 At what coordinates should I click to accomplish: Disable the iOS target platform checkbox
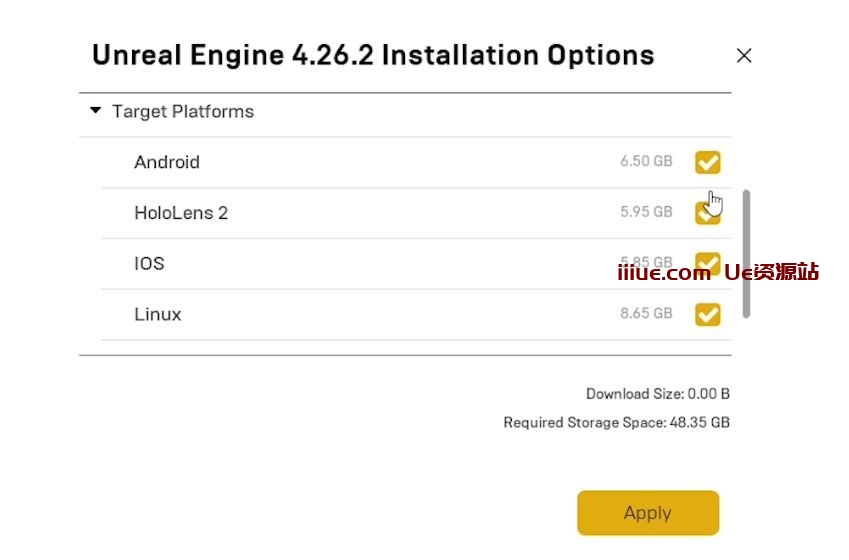point(707,263)
